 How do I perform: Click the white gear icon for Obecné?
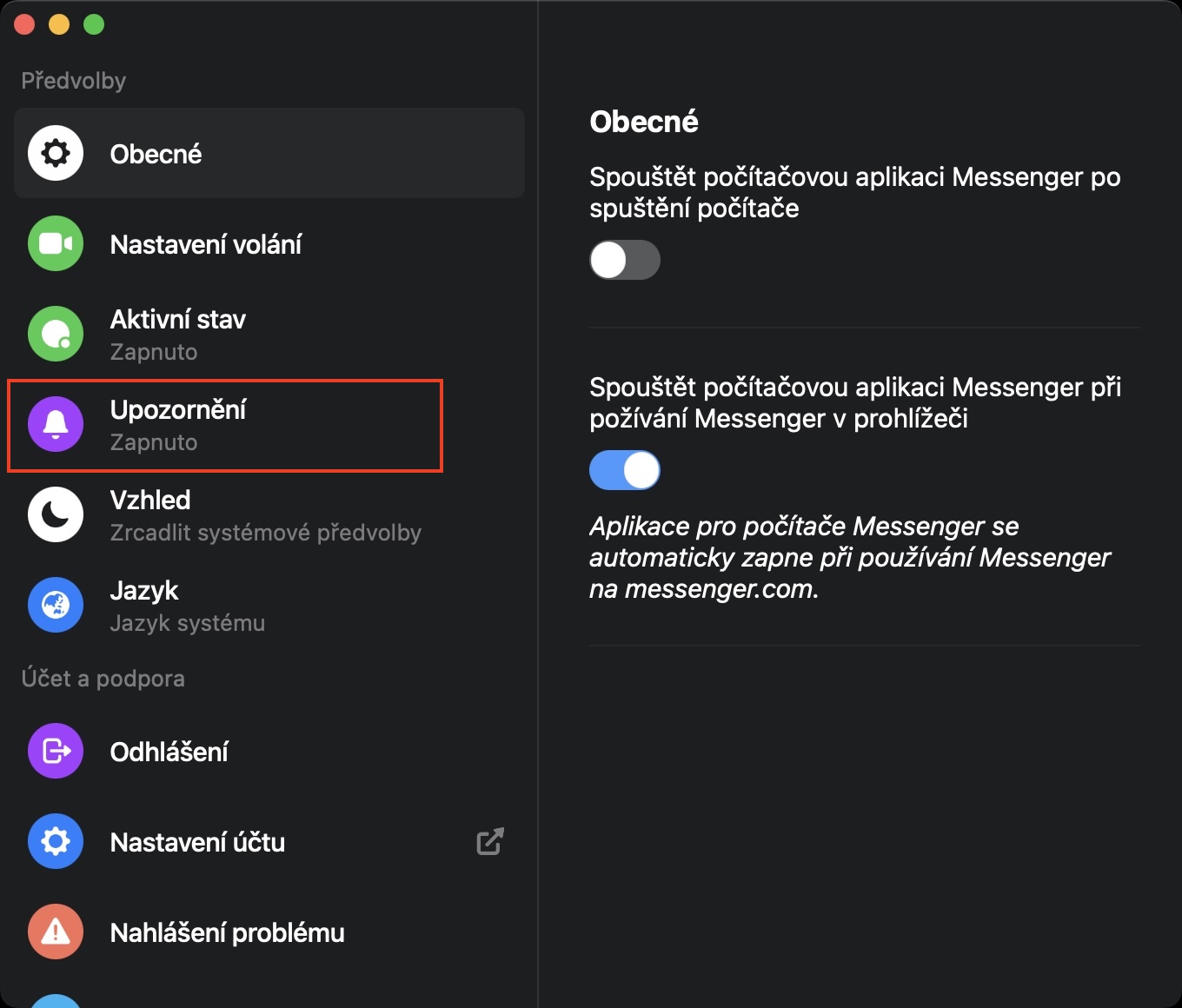[56, 154]
